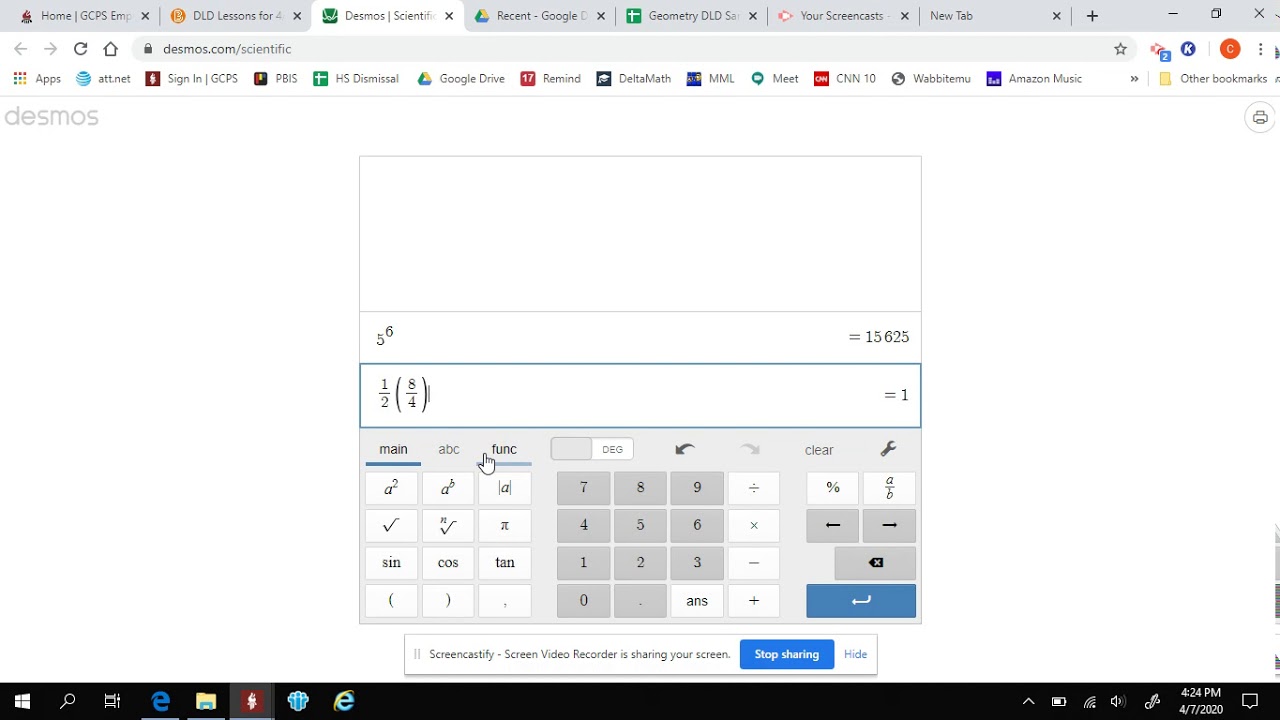The height and width of the screenshot is (720, 1280).
Task: Click the a to the b power key
Action: click(x=448, y=488)
